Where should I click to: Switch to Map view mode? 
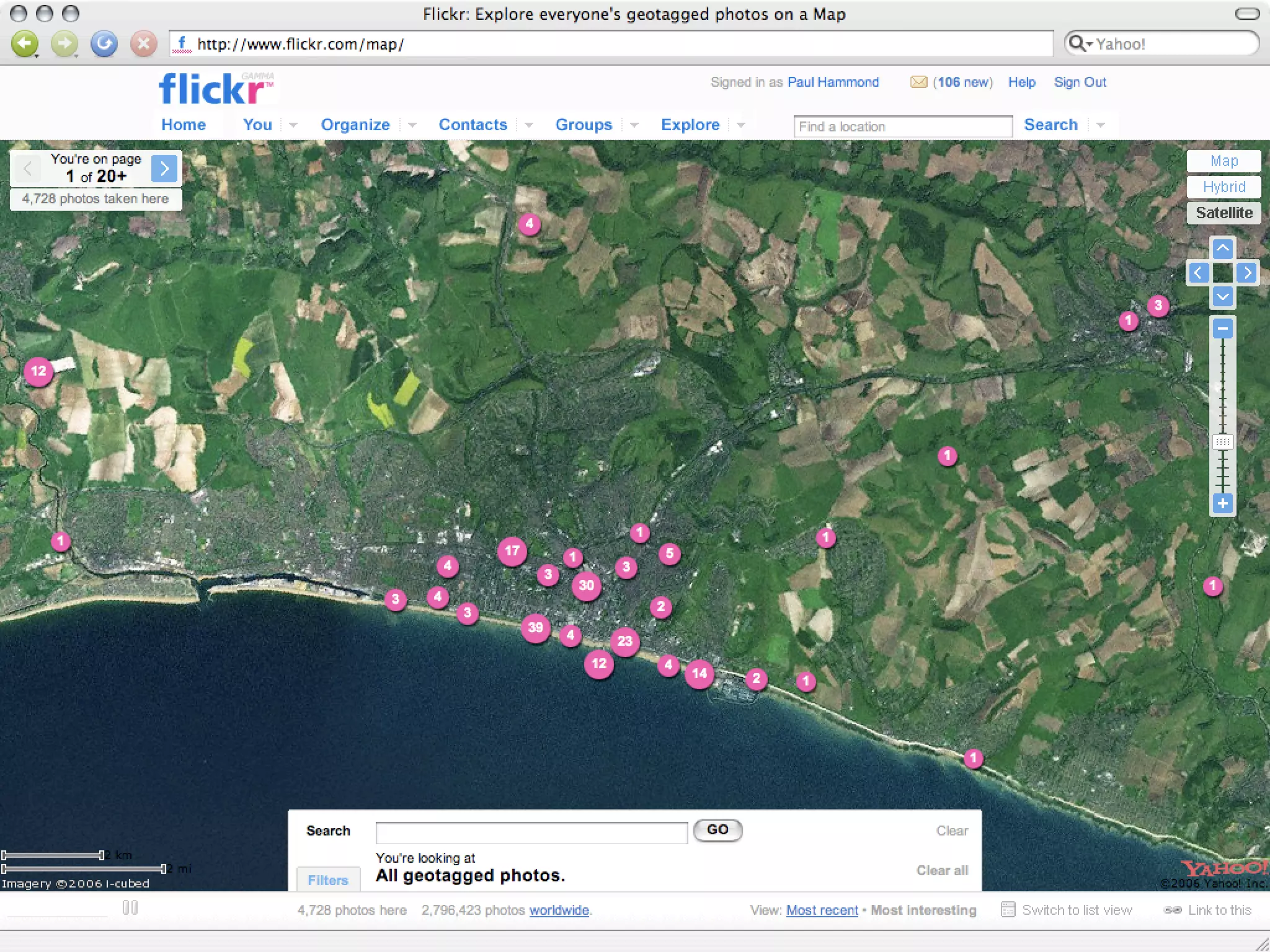[x=1223, y=161]
